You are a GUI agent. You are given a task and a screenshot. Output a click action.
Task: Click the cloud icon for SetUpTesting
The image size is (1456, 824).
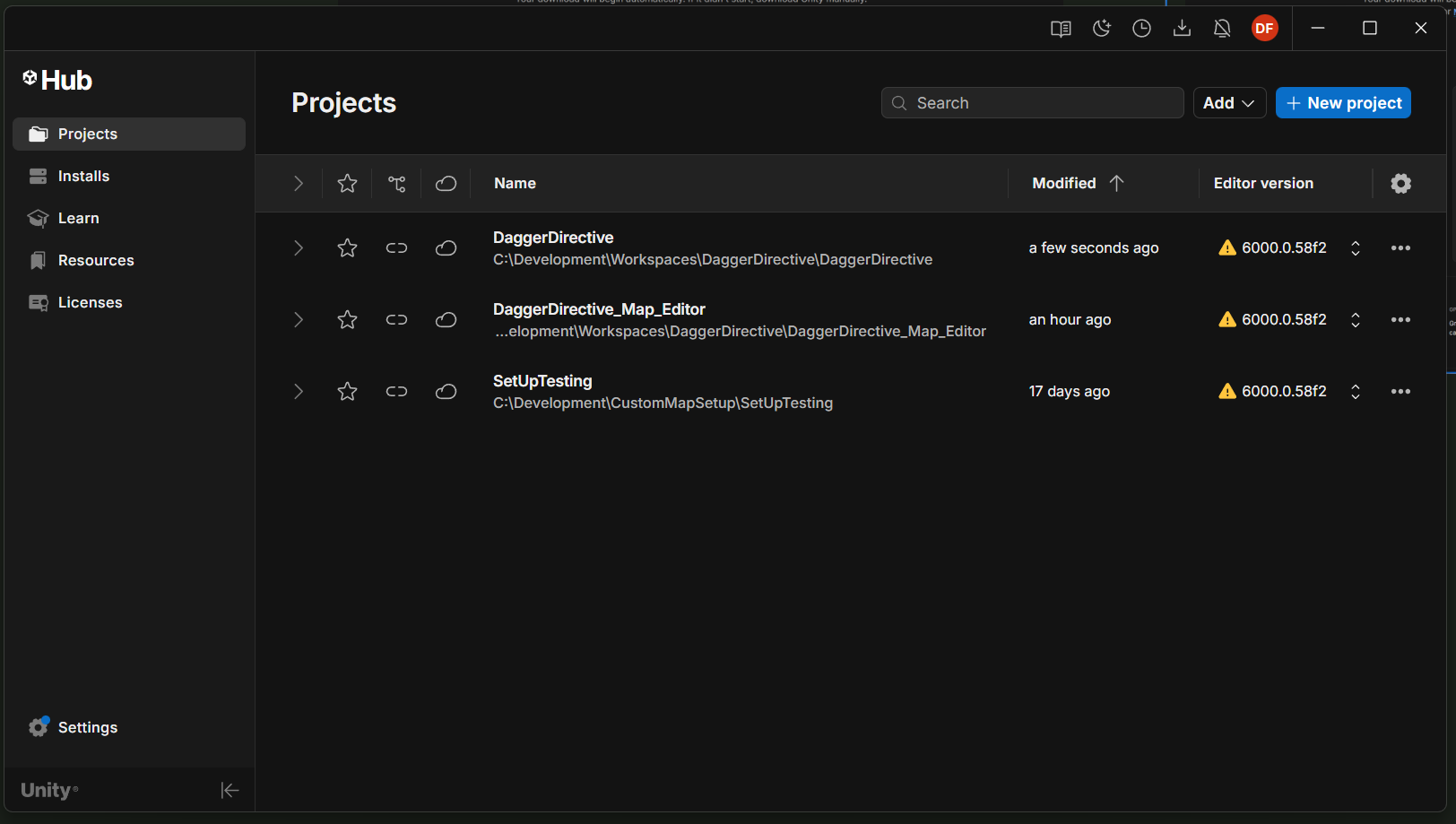446,392
